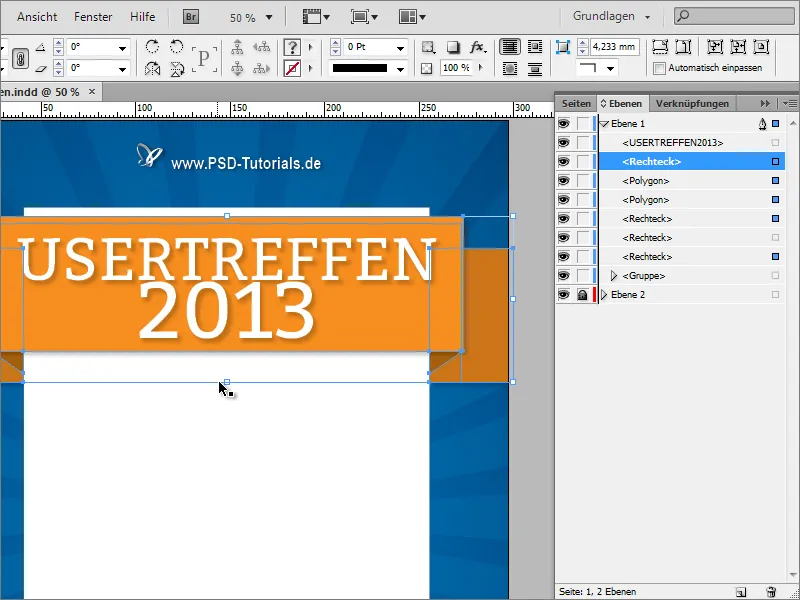Create new layer in Ebenen panel
800x600 pixels.
[741, 592]
